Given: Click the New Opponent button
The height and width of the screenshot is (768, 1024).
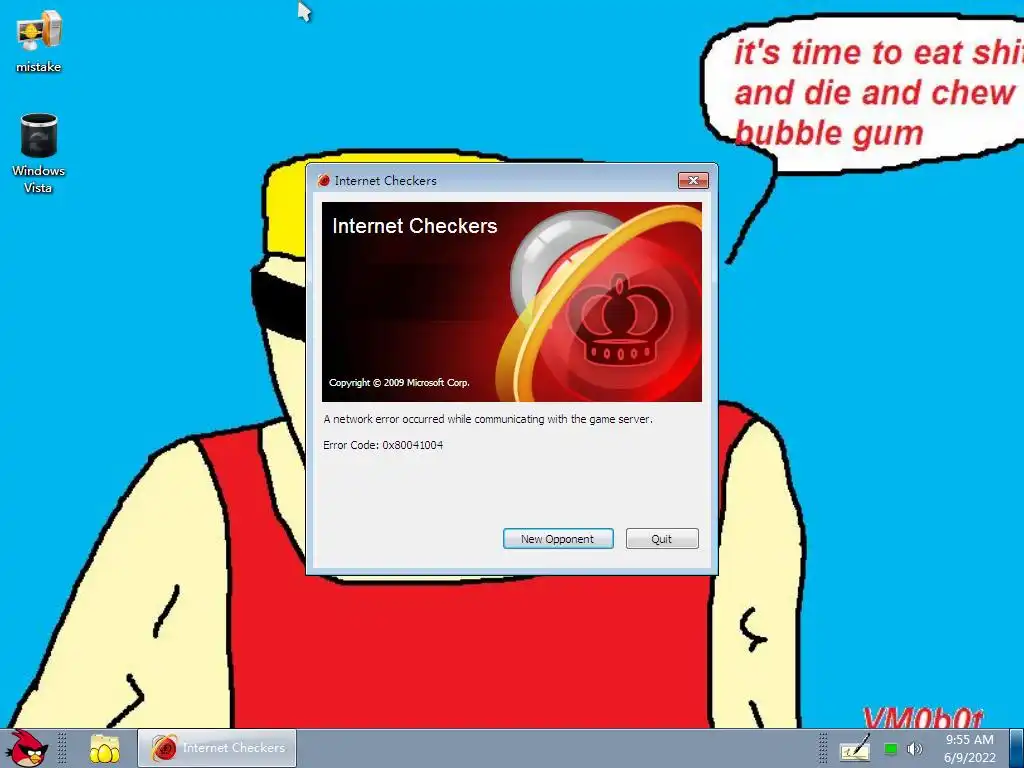Looking at the screenshot, I should [558, 539].
